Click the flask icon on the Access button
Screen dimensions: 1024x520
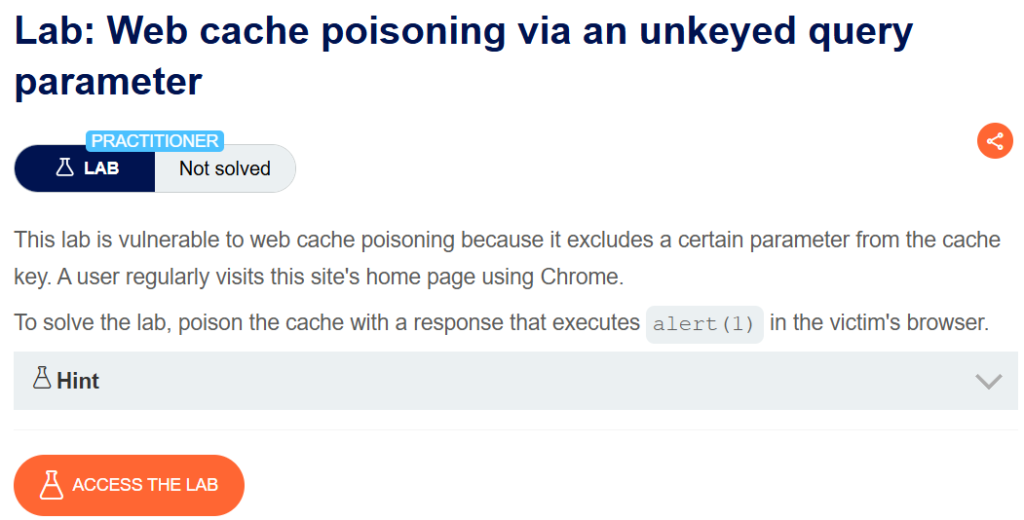(51, 485)
